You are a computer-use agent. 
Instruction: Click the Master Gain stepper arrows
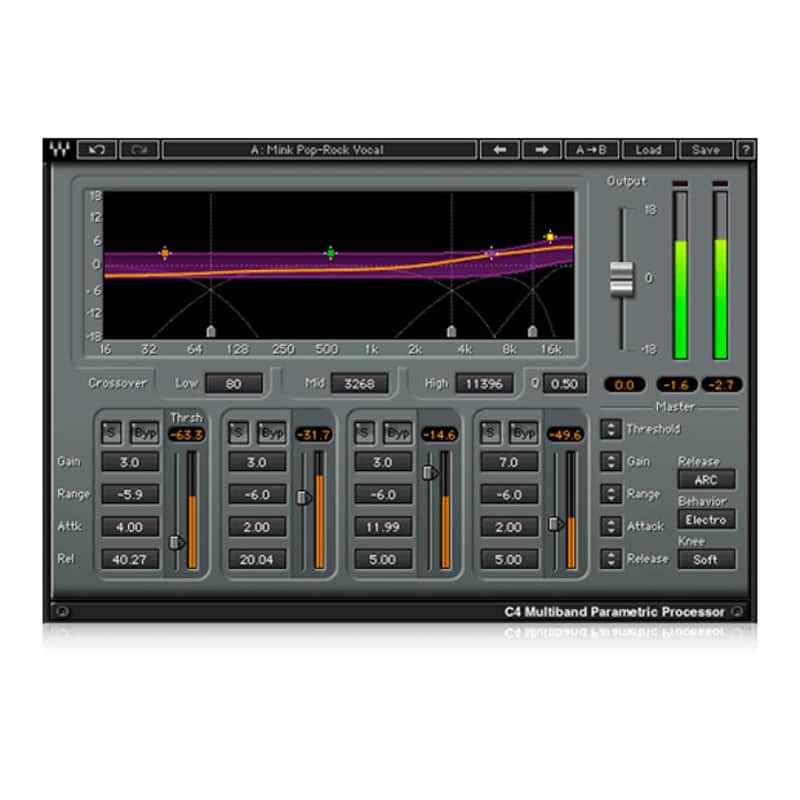click(x=611, y=461)
